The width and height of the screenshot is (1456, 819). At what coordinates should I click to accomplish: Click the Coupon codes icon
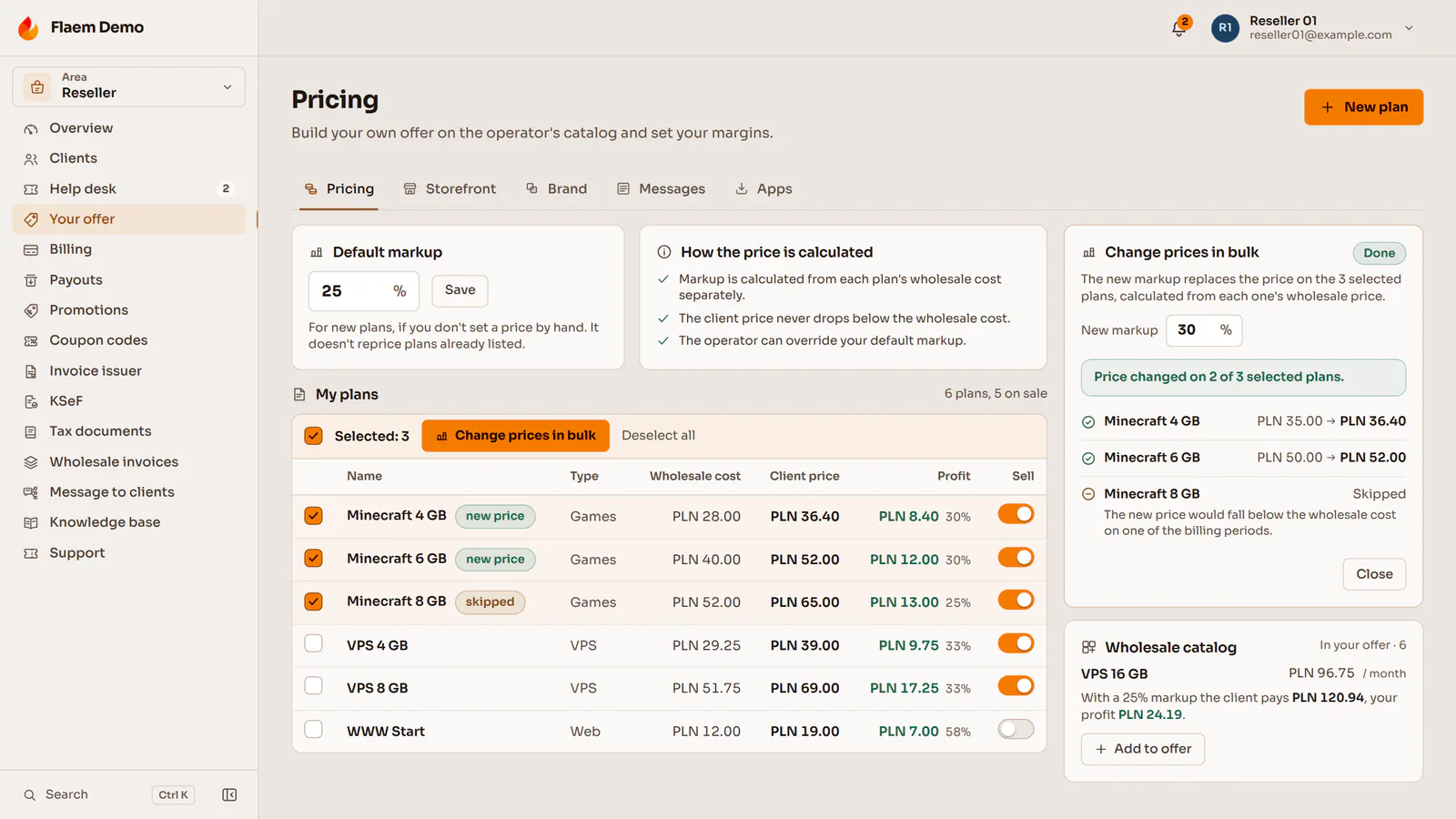(31, 340)
